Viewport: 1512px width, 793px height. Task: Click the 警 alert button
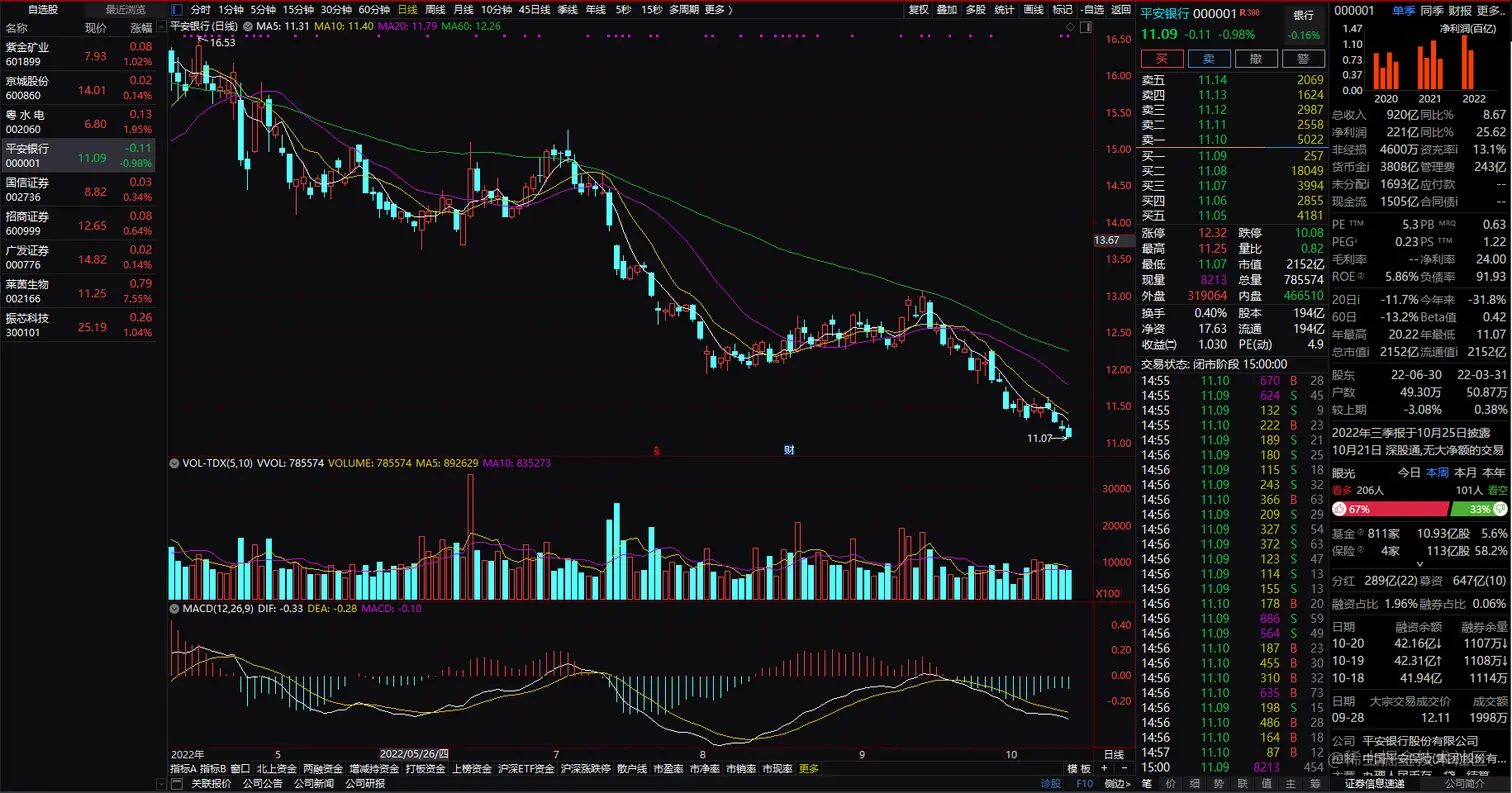1303,59
